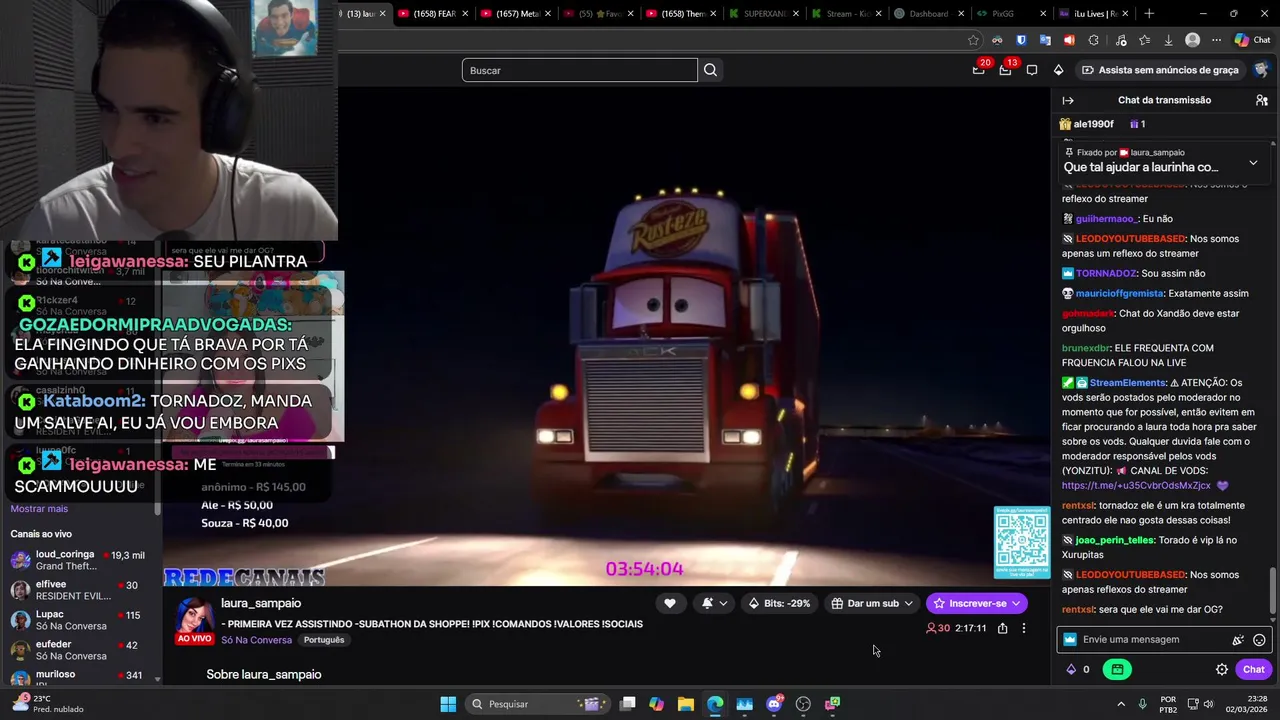Switch to the SUPERXANDÃO Kick tab
Screen dimensions: 1280x720
(763, 14)
